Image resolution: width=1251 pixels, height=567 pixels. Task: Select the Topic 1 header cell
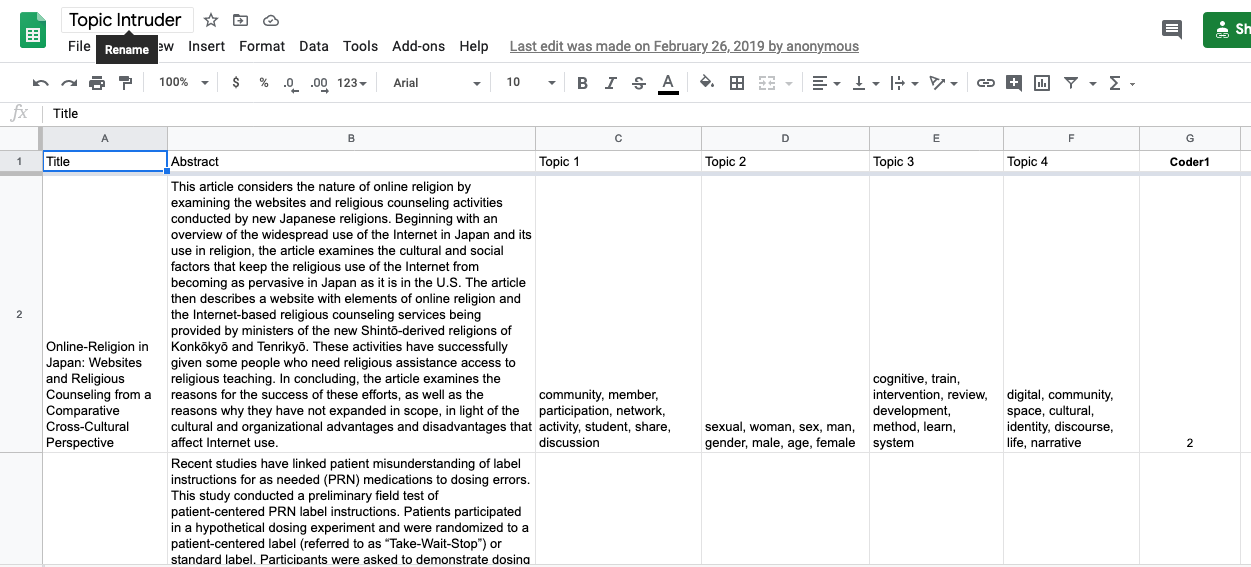click(618, 161)
